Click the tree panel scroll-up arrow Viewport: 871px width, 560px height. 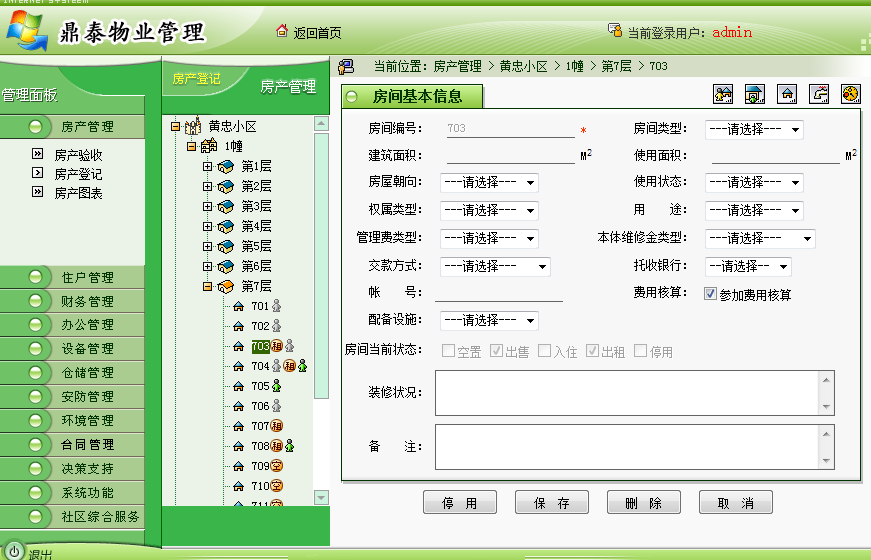(321, 123)
